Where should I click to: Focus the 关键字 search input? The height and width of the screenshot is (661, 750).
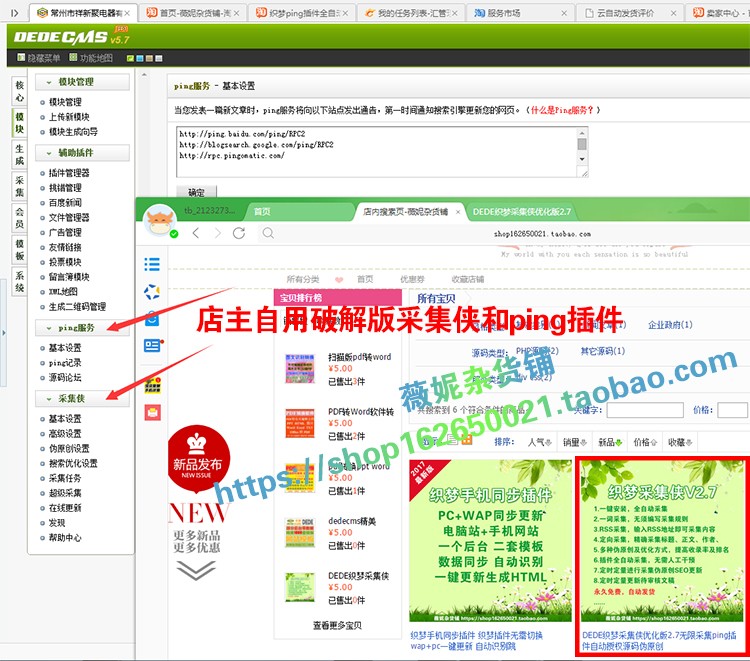(645, 410)
